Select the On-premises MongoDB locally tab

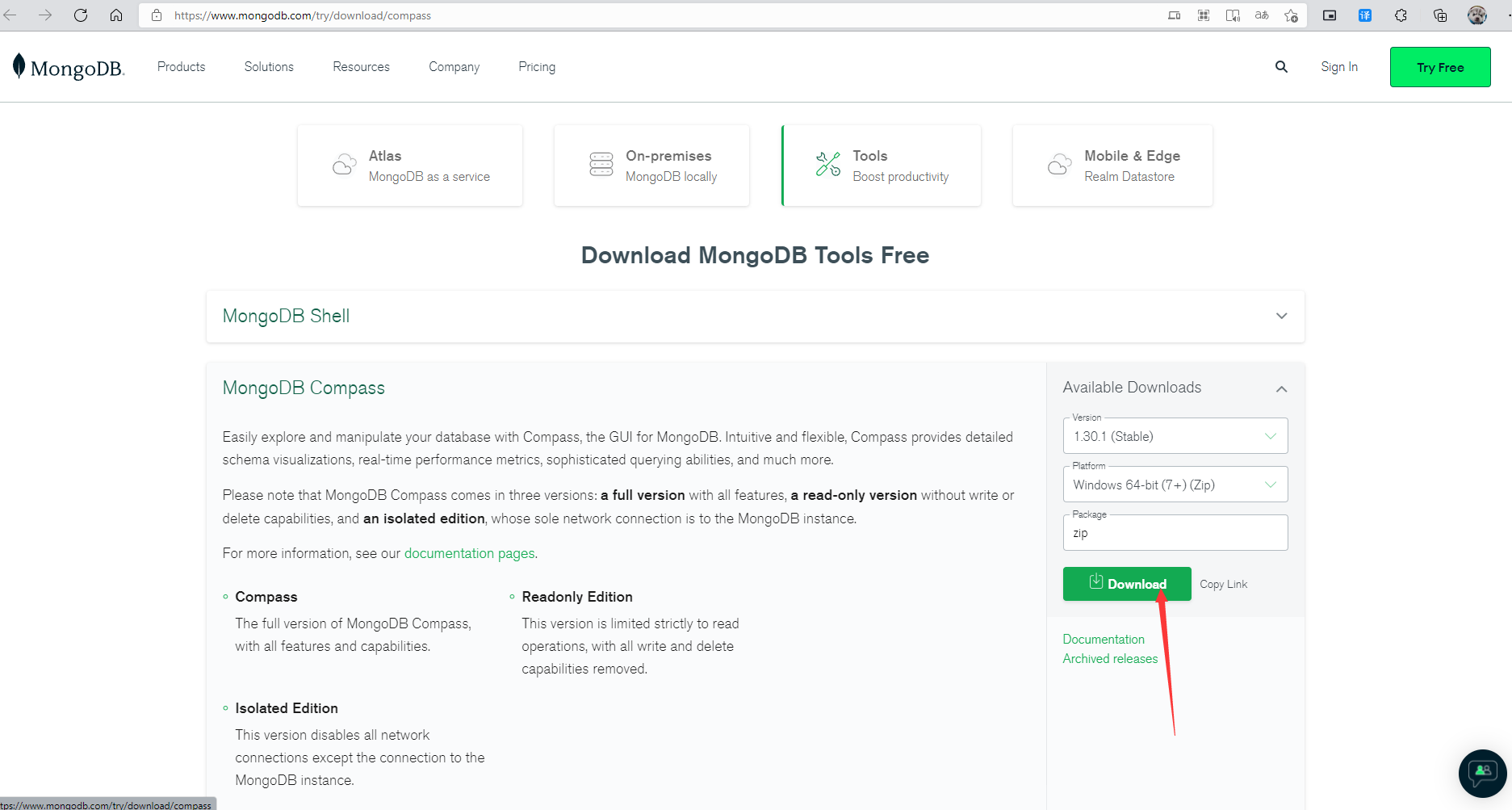pyautogui.click(x=651, y=166)
